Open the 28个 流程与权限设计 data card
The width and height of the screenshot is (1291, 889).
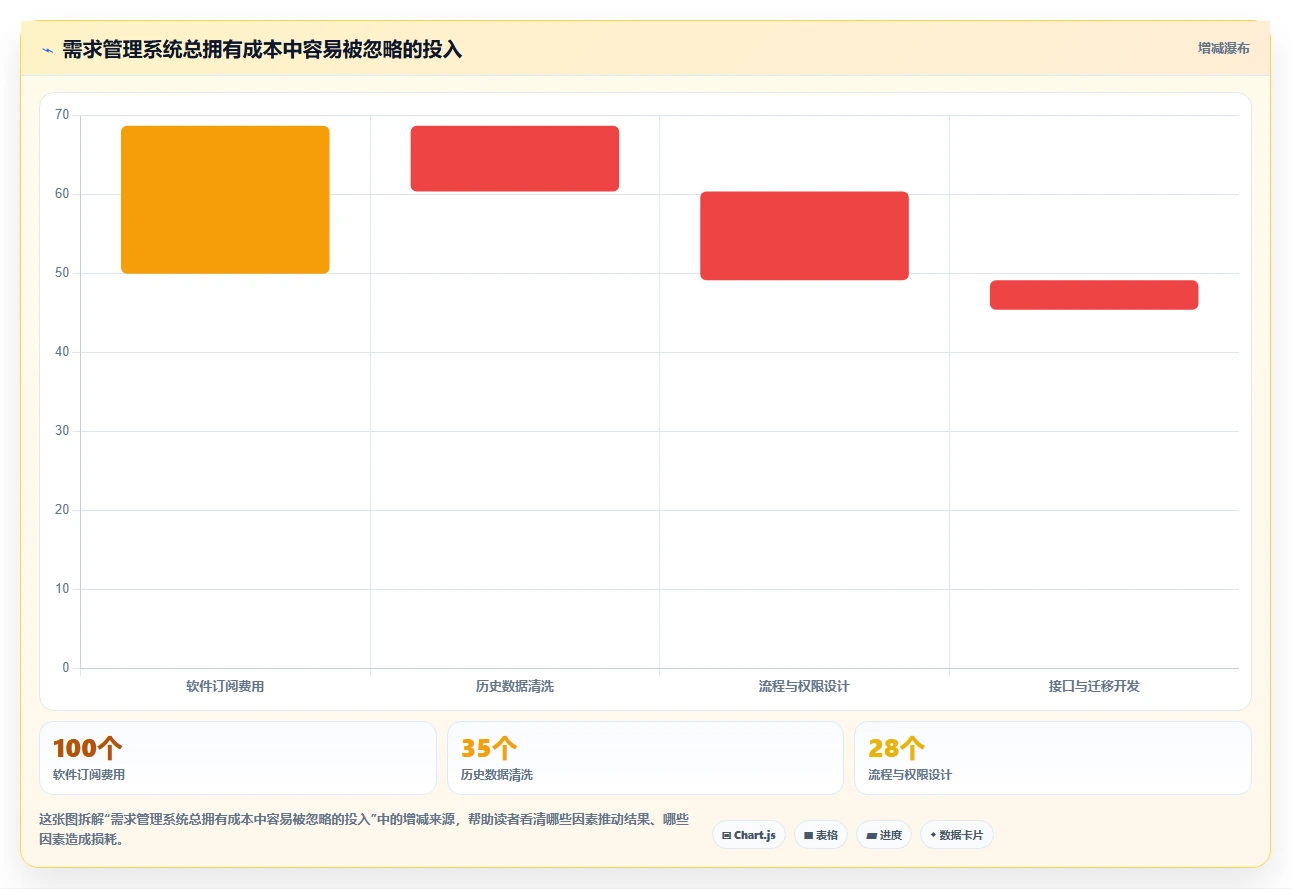click(1052, 758)
